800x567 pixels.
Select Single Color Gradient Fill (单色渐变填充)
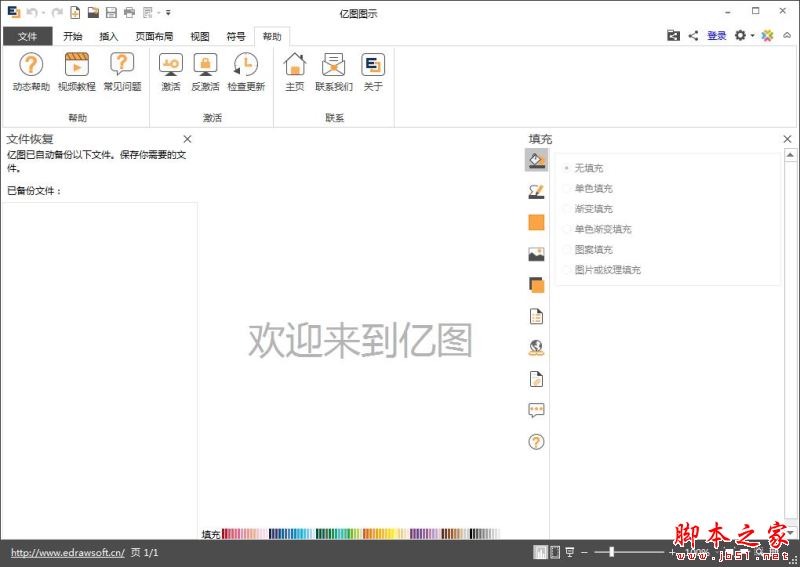pos(597,229)
